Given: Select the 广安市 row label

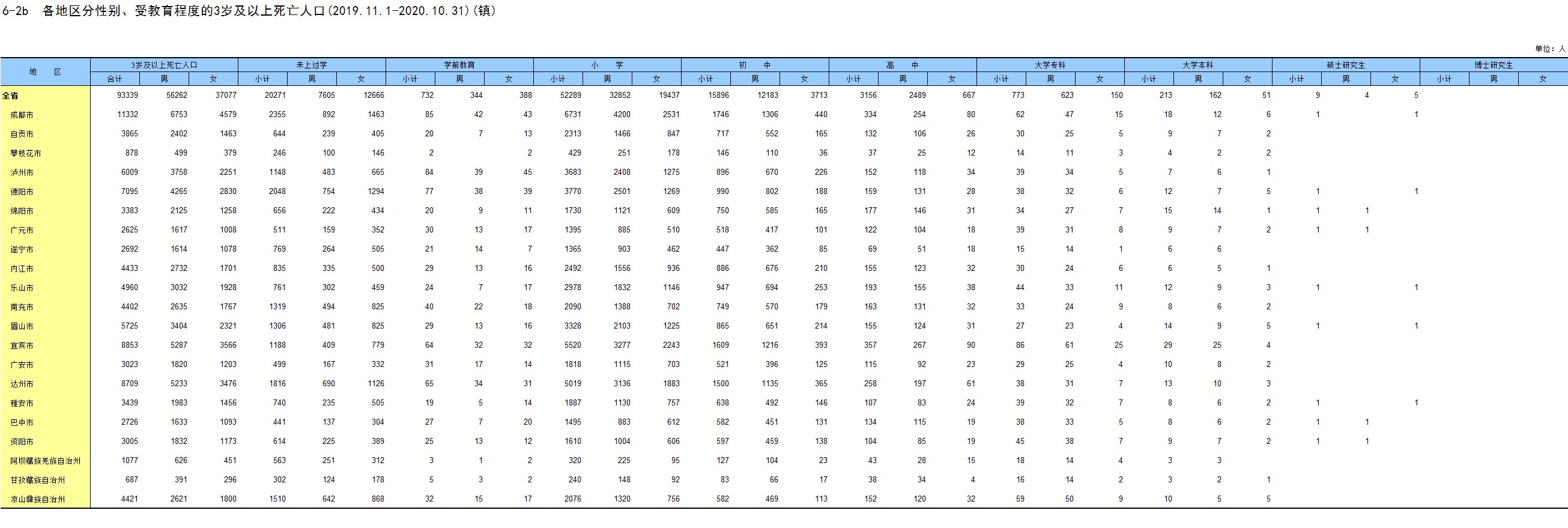Looking at the screenshot, I should 22,365.
